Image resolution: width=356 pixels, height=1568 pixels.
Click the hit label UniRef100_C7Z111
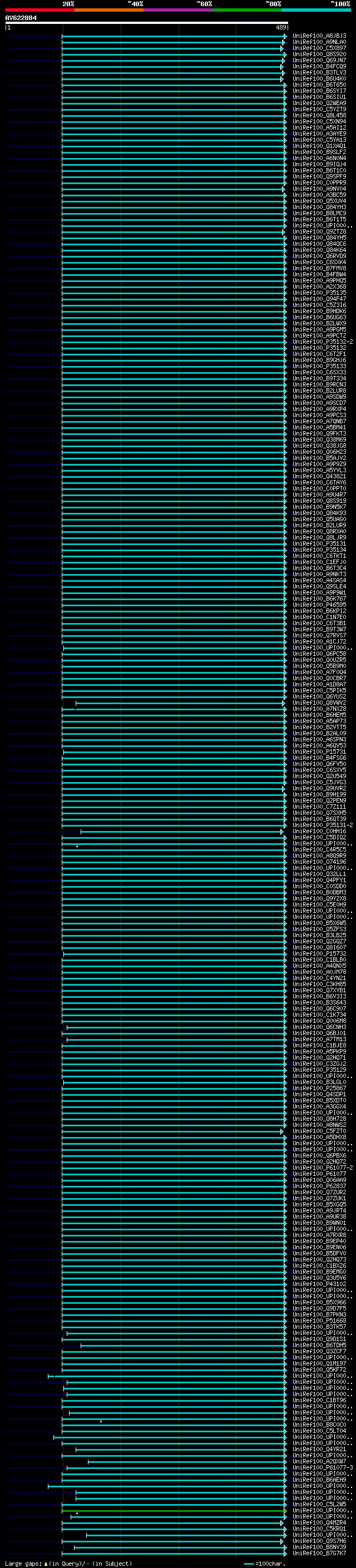pos(319,807)
